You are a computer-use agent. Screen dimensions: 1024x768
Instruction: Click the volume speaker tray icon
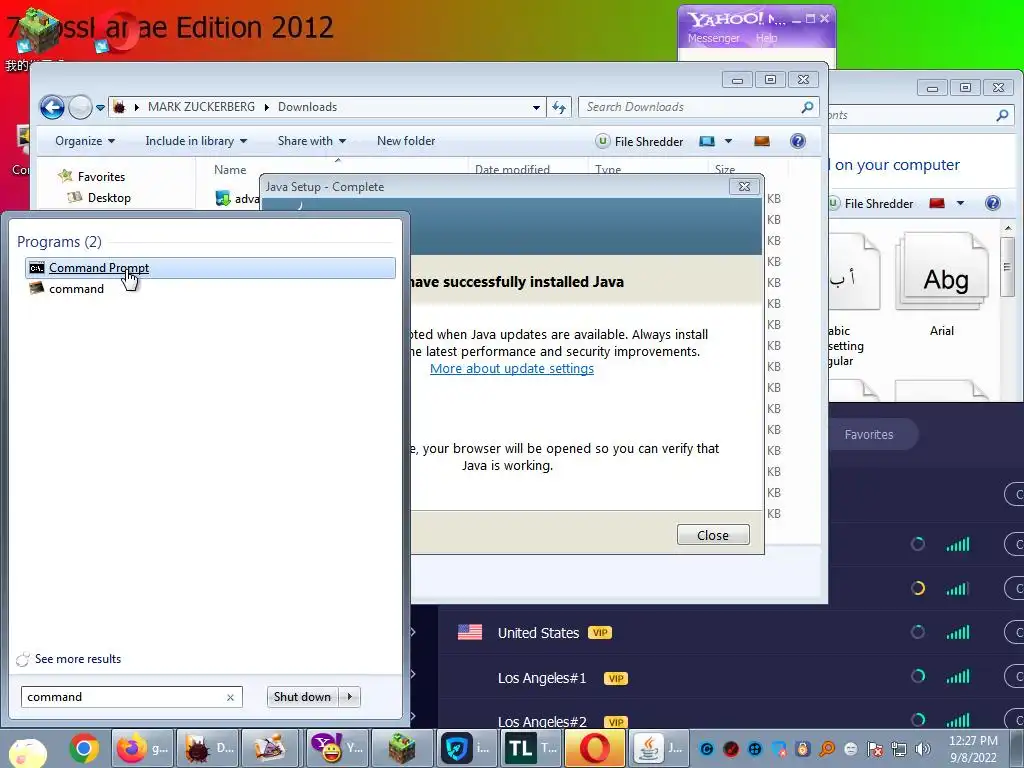coord(923,749)
